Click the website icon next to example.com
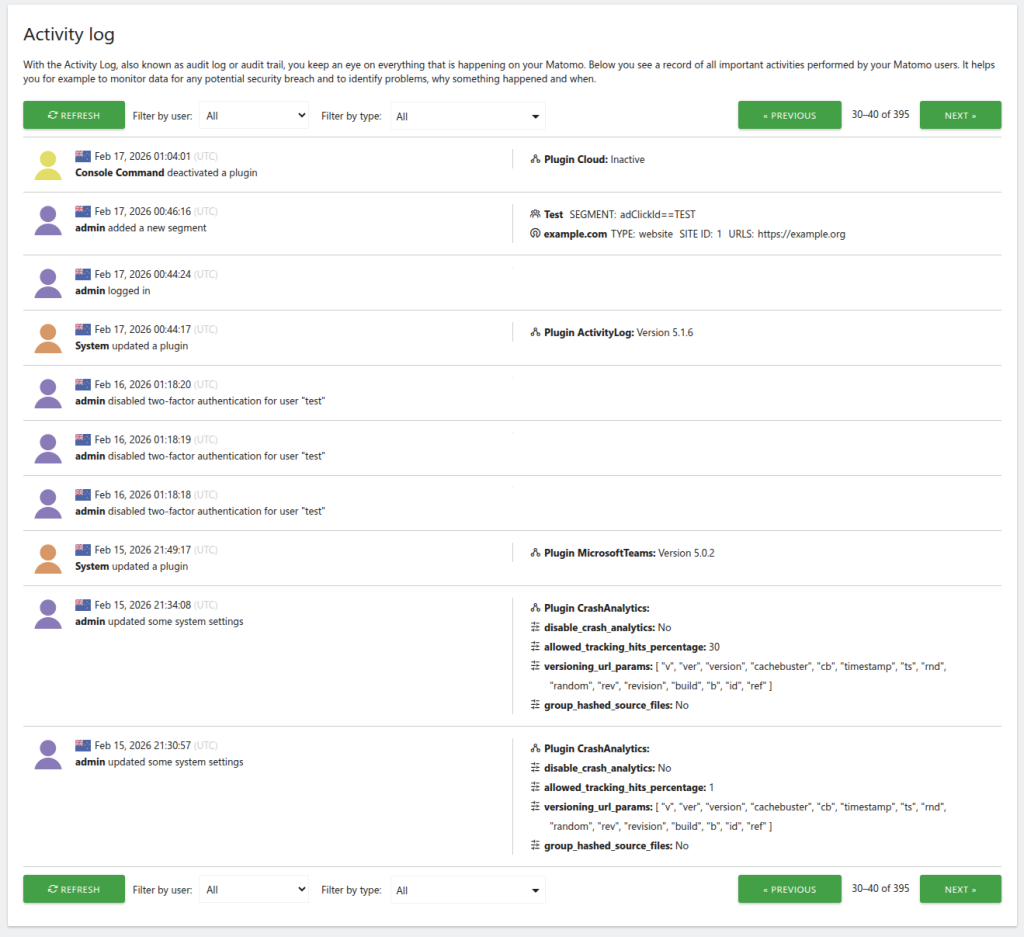The height and width of the screenshot is (937, 1024). coord(535,234)
